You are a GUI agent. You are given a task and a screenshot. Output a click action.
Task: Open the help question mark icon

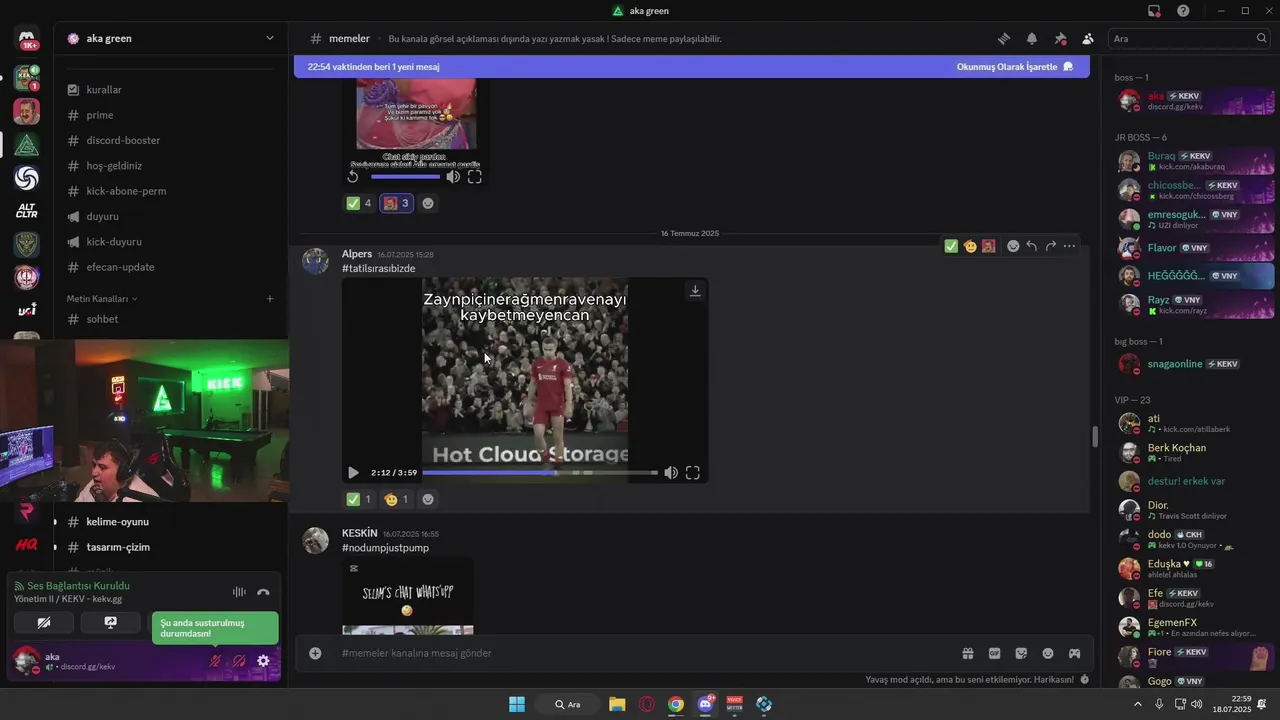coord(1183,11)
